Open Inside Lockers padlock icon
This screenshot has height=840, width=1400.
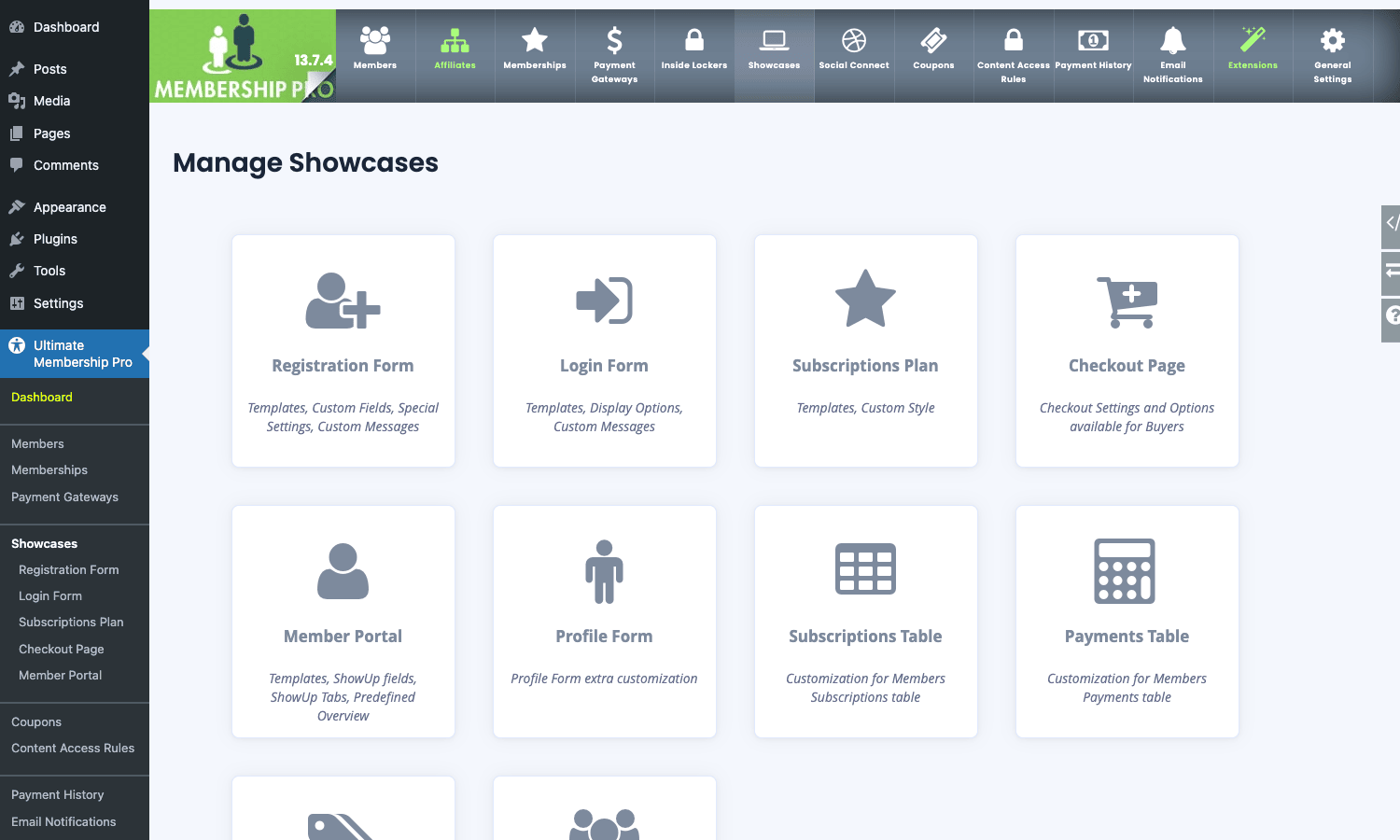pyautogui.click(x=694, y=40)
